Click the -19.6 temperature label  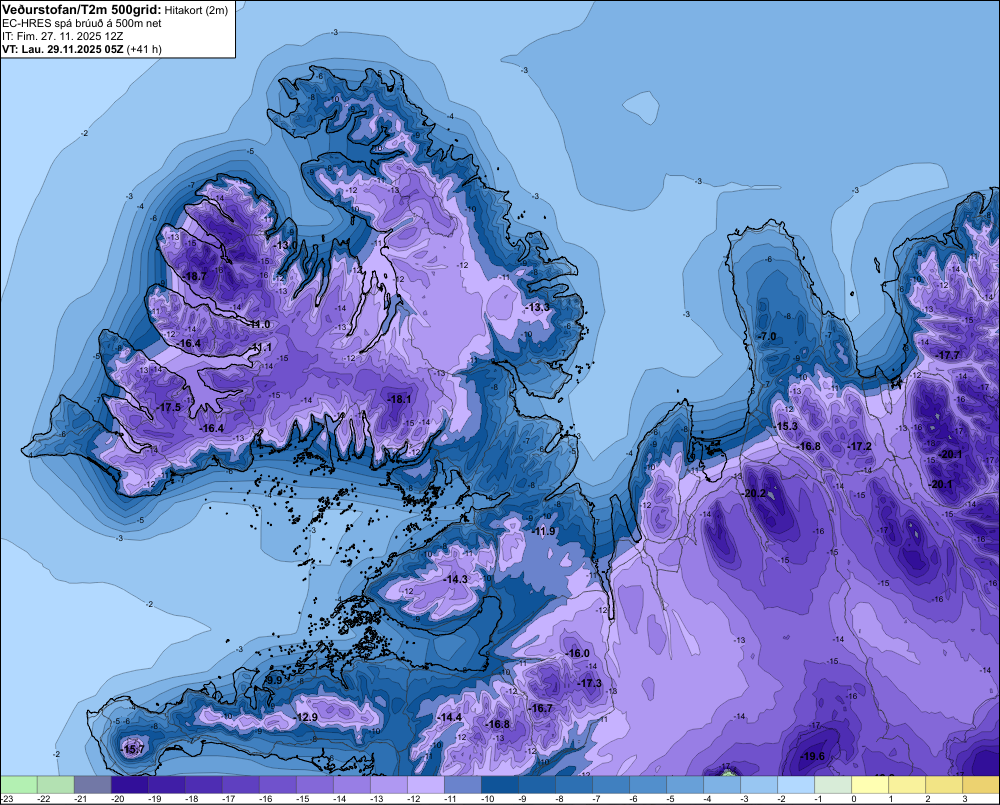(x=812, y=756)
